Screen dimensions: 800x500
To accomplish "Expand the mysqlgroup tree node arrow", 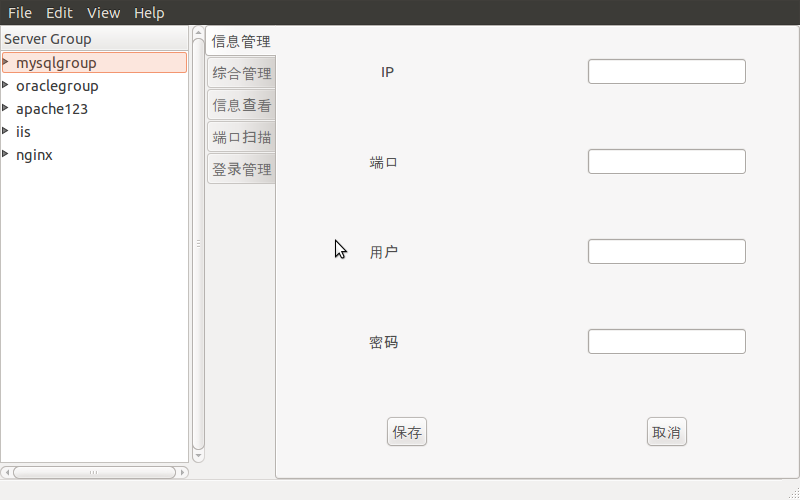I will coord(6,62).
